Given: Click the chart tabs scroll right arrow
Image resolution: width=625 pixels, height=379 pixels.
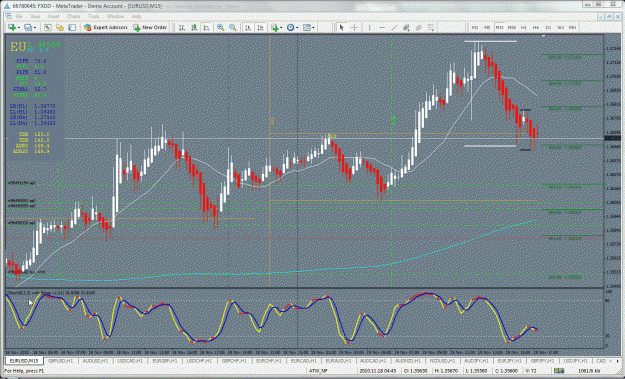Looking at the screenshot, I should tap(617, 361).
